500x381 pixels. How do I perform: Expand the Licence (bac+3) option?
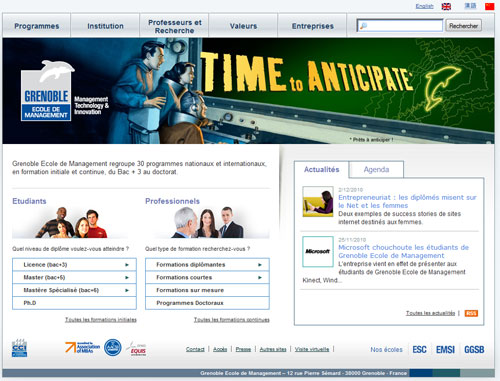[x=74, y=265]
